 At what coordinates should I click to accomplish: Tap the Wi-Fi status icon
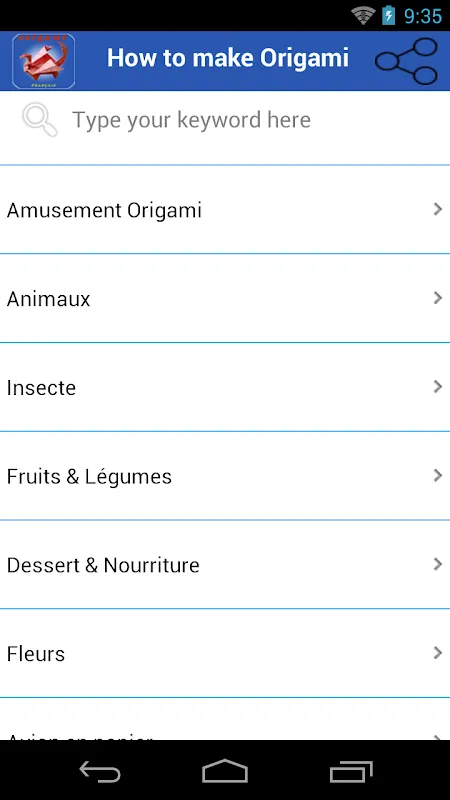tap(363, 15)
